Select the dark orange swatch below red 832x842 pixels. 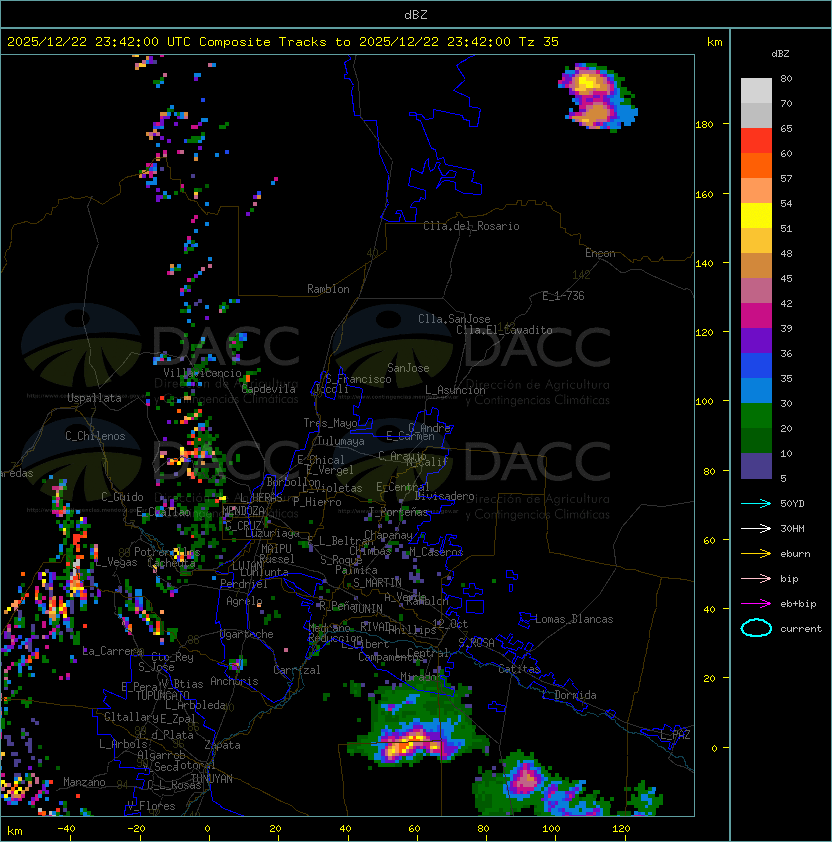[756, 166]
